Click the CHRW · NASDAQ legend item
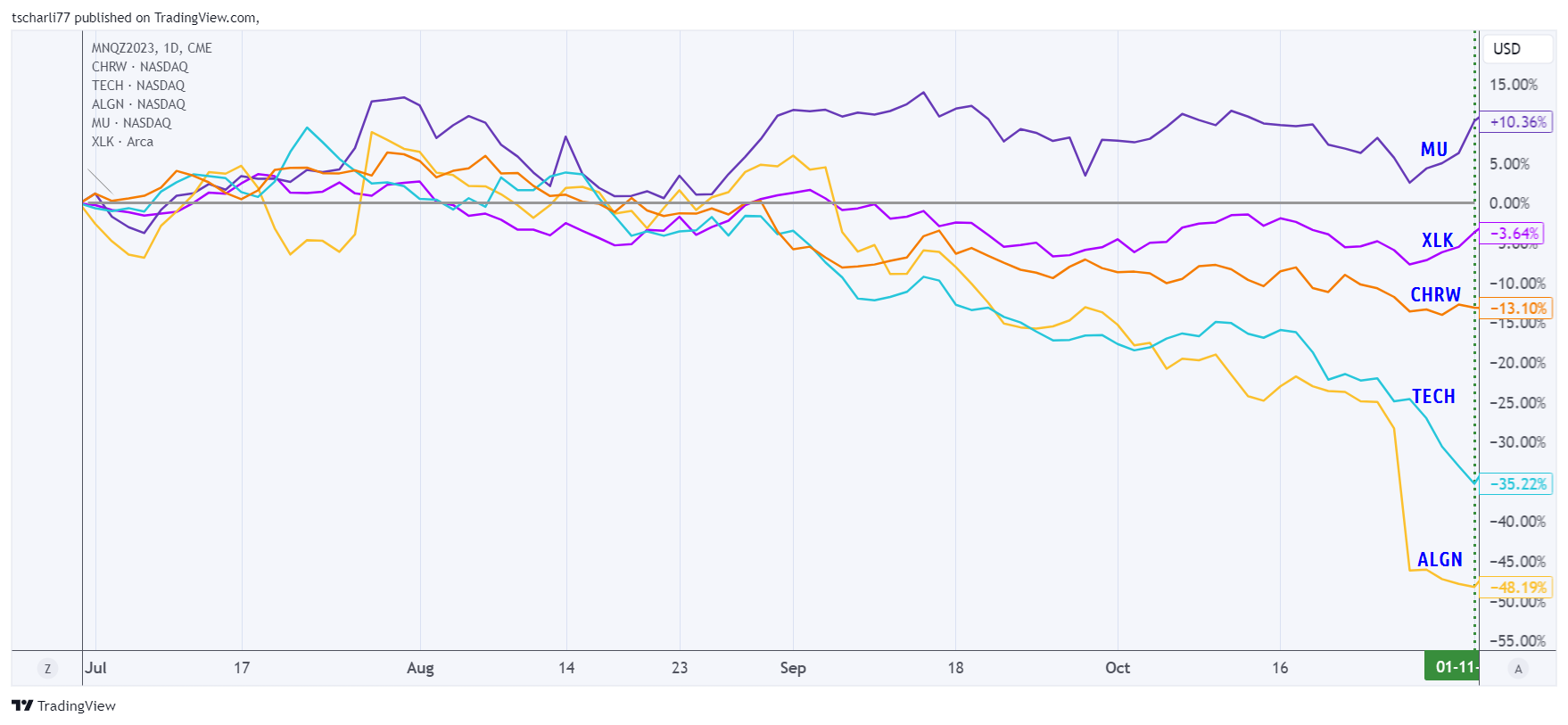This screenshot has height=725, width=1568. pyautogui.click(x=140, y=67)
